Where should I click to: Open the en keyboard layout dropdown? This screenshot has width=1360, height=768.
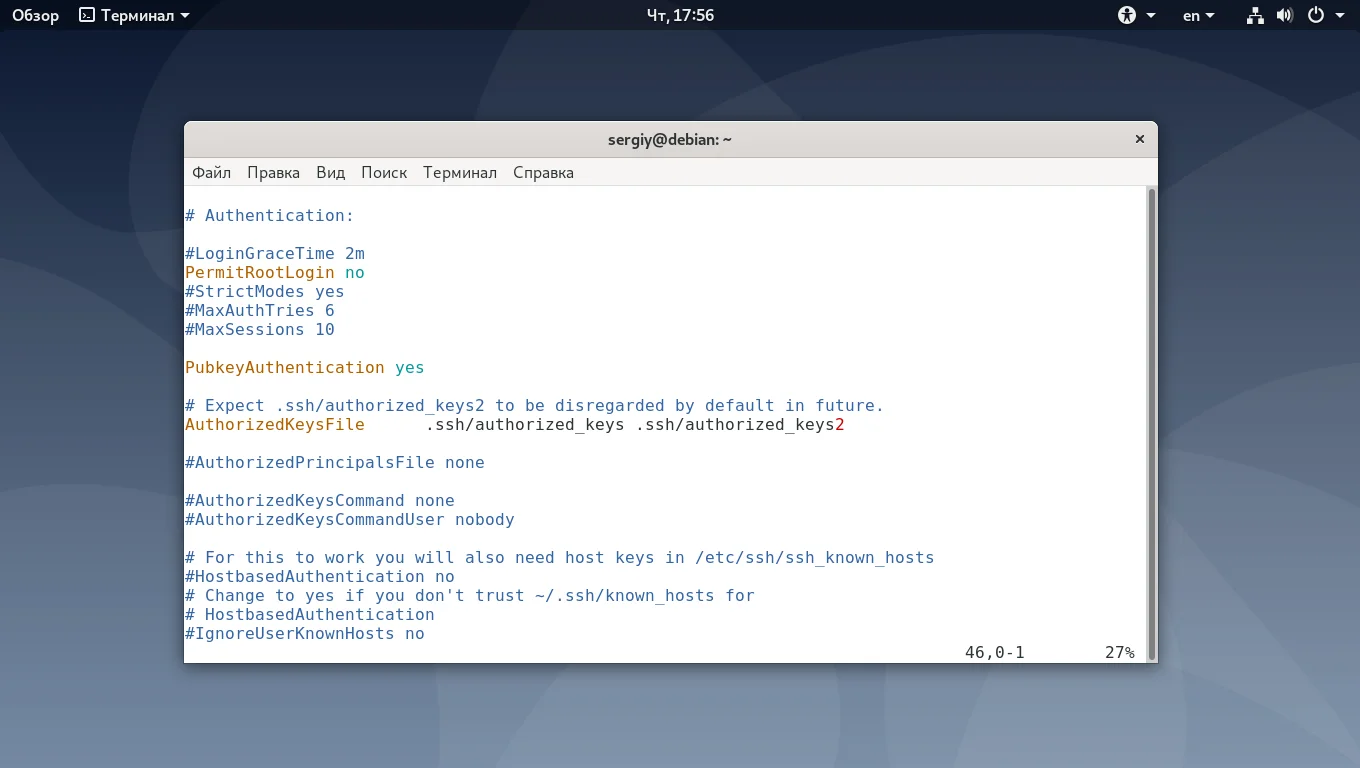(x=1198, y=15)
